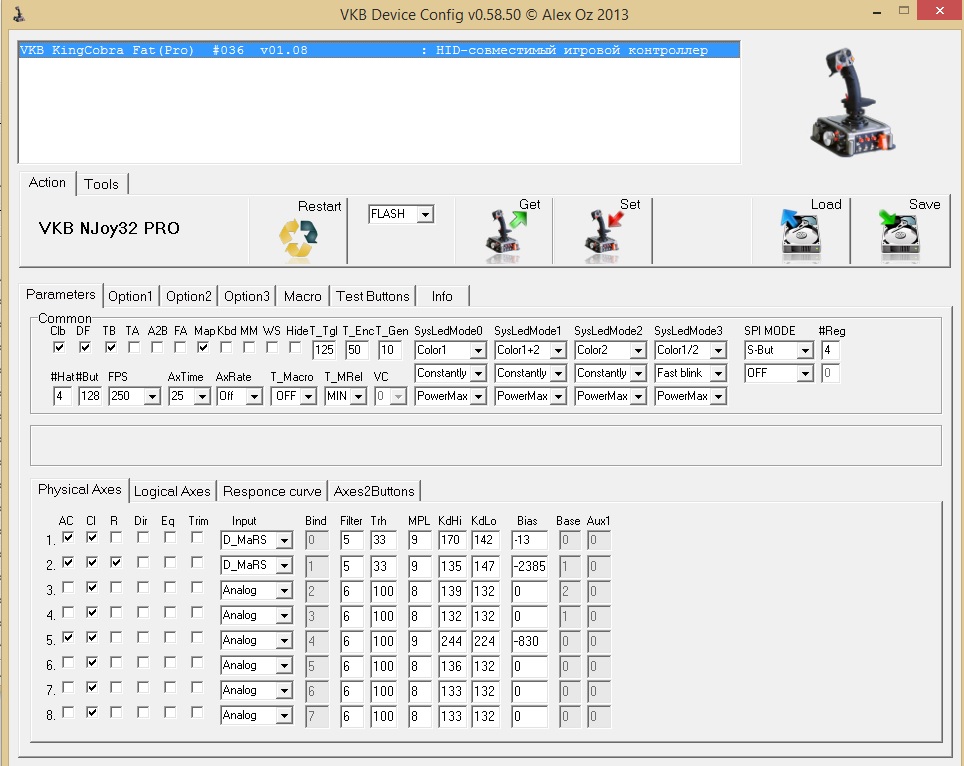Click KdLo field showing 224
The image size is (964, 766).
484,641
